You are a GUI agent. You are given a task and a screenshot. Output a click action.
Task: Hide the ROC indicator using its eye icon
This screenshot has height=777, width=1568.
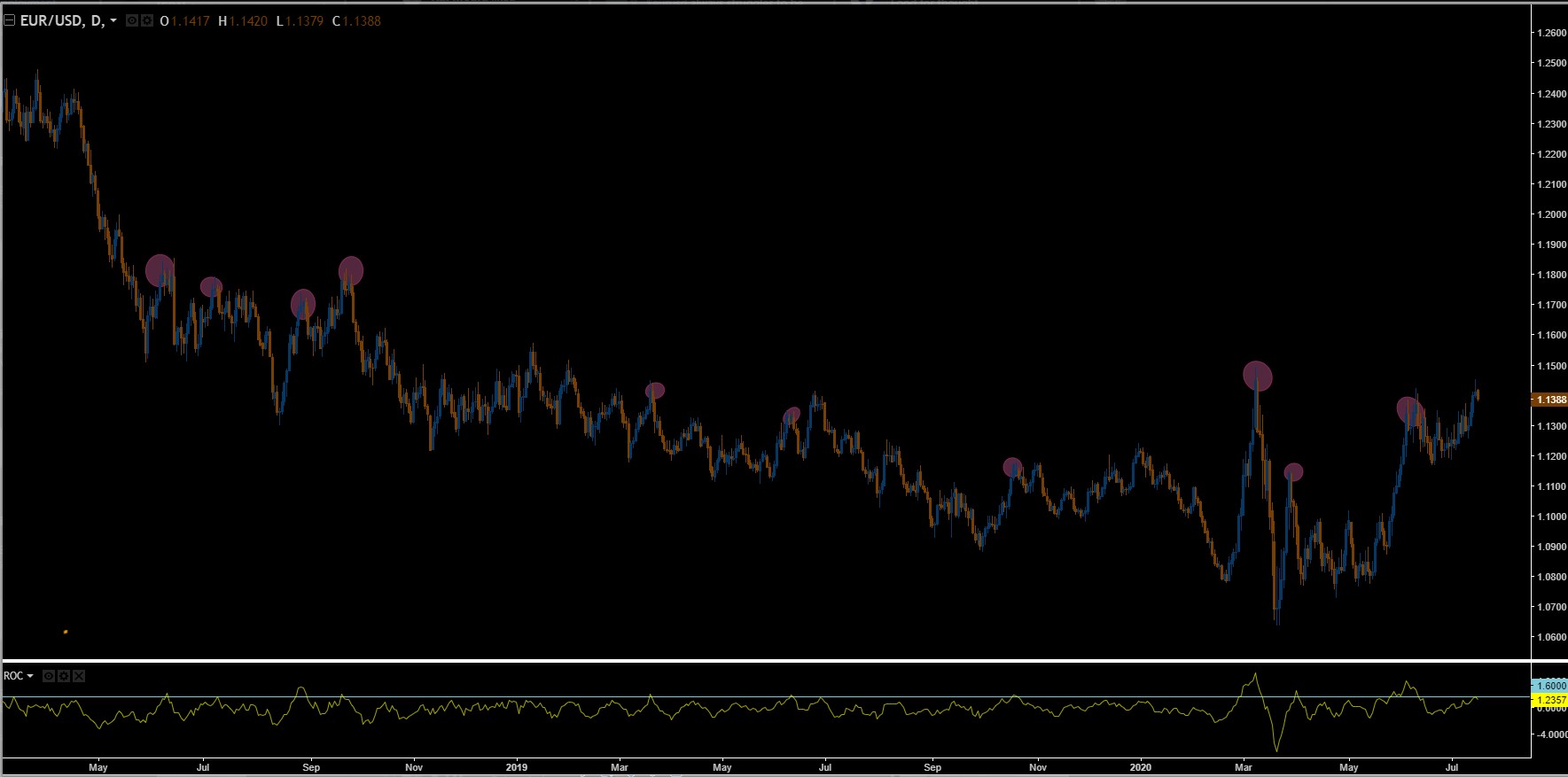pos(50,676)
